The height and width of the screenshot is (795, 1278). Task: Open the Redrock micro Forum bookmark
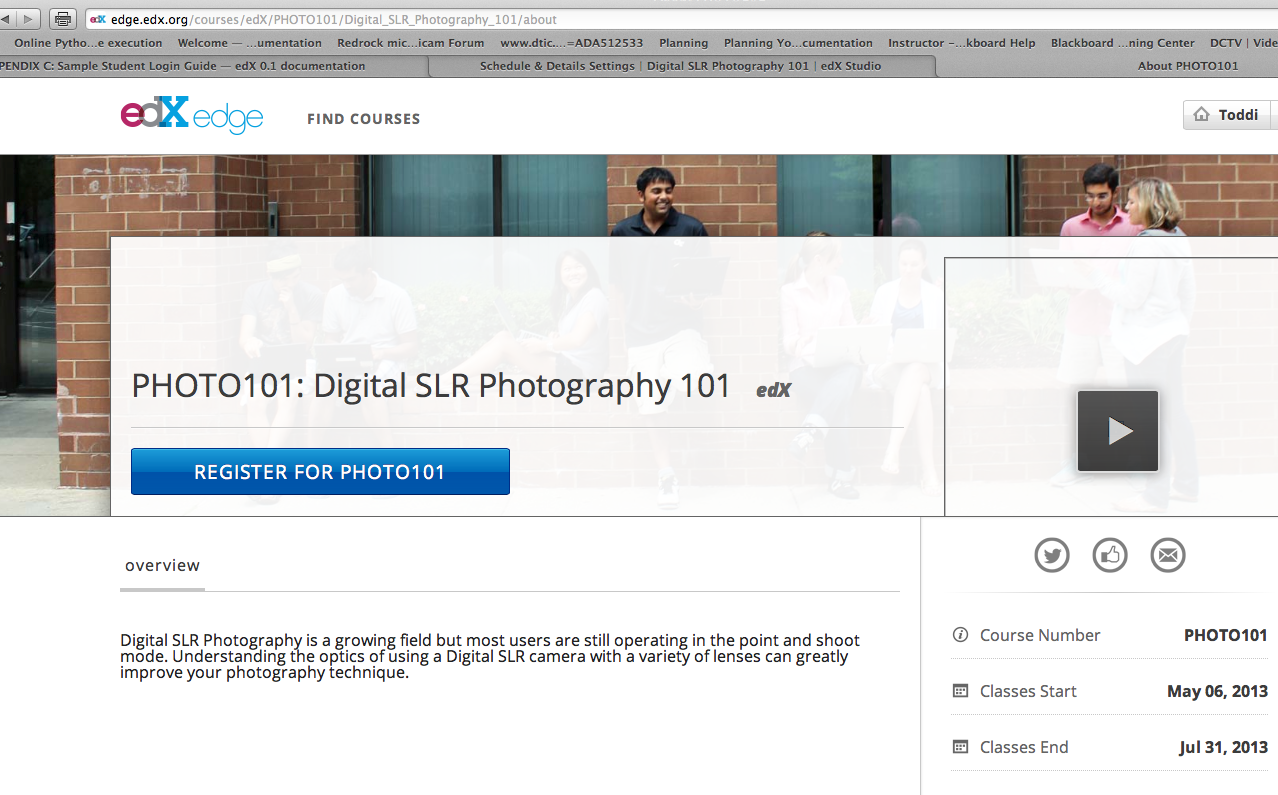pyautogui.click(x=410, y=43)
